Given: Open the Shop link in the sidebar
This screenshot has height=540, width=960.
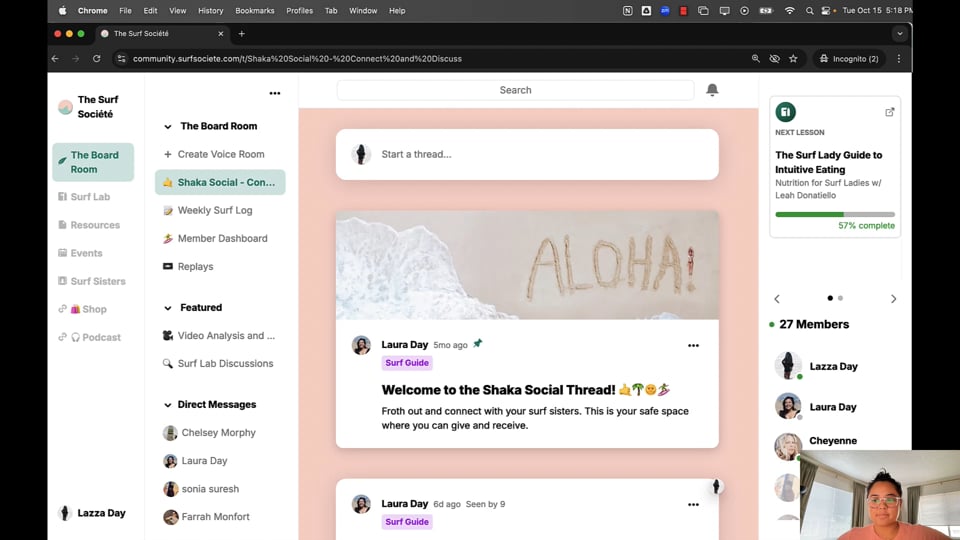Looking at the screenshot, I should (83, 309).
